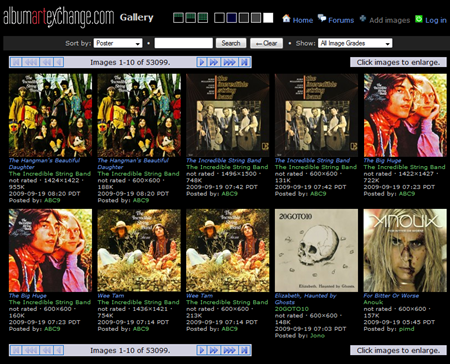Click bottom pager's double-arrow back button
The image size is (450, 364).
click(46, 350)
